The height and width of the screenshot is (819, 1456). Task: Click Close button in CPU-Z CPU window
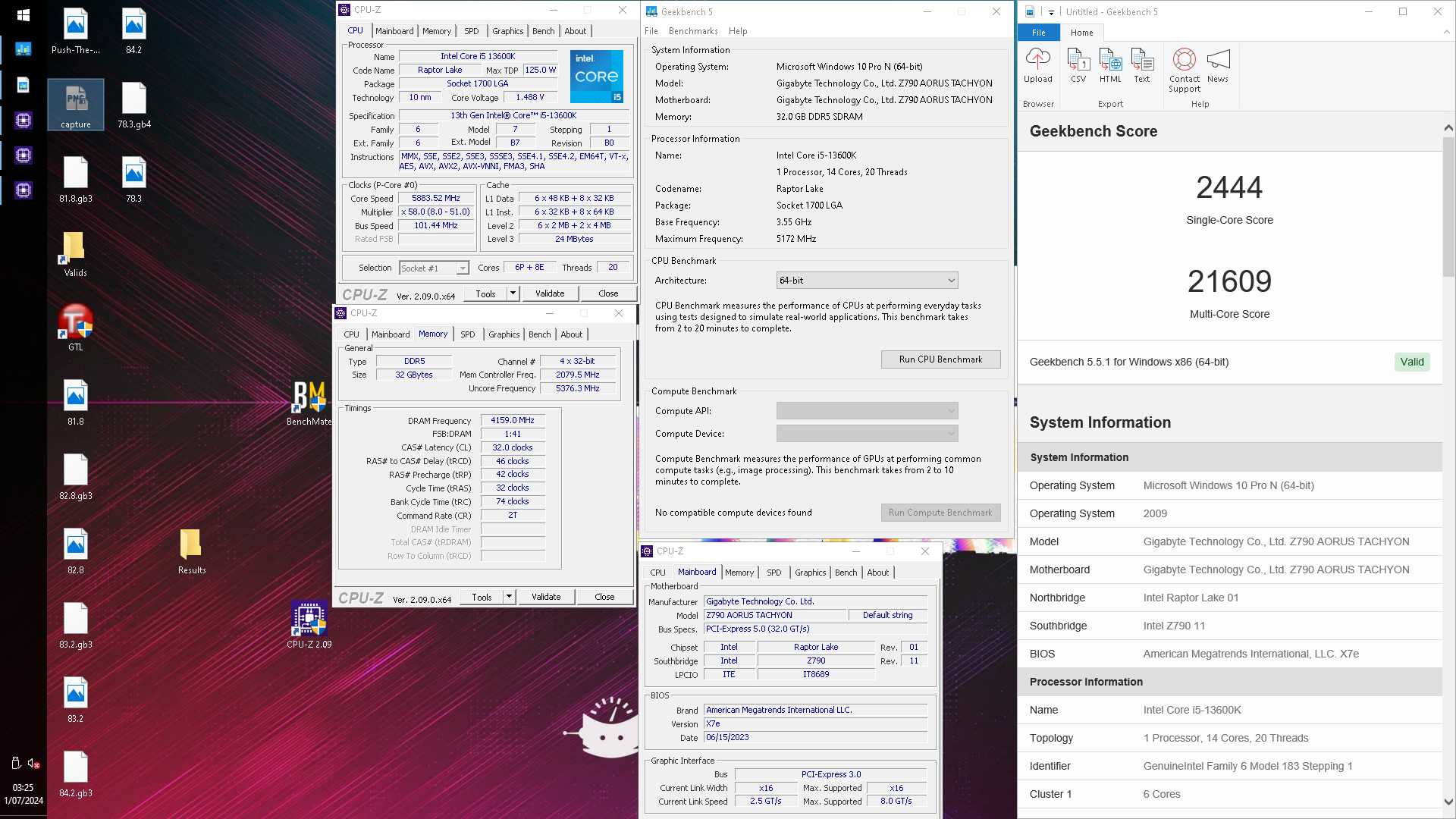[x=608, y=293]
